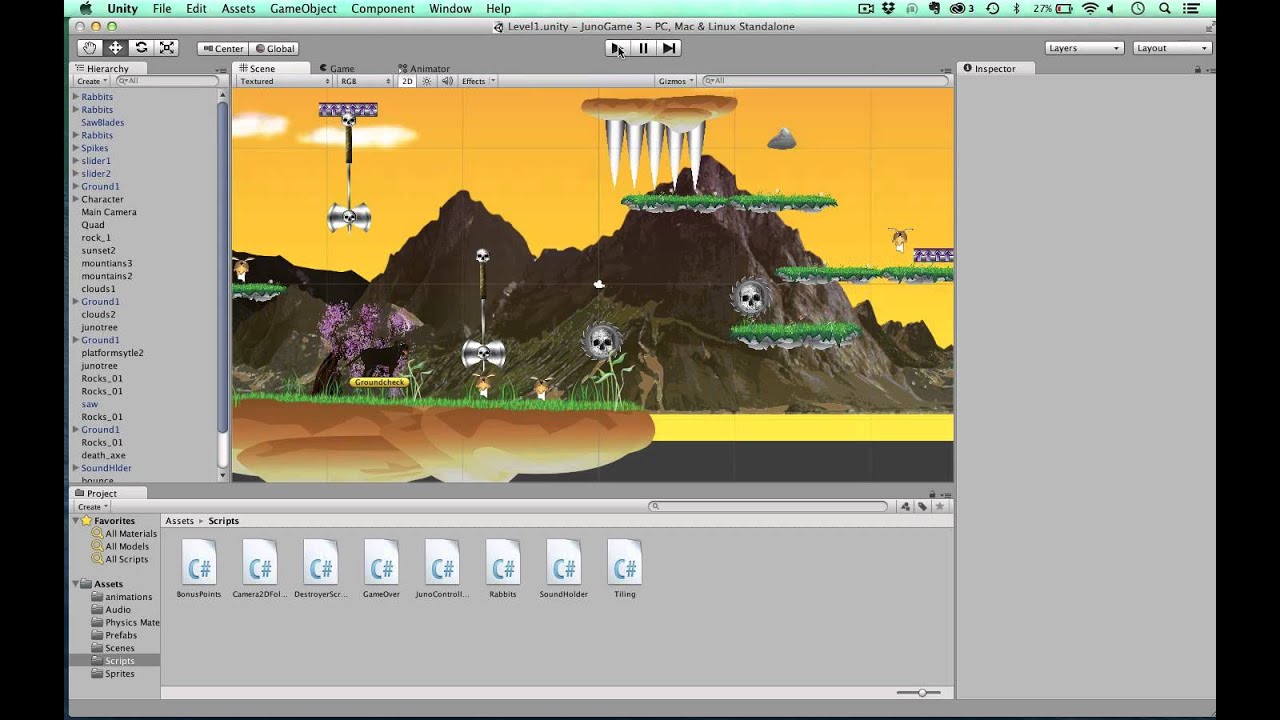The width and height of the screenshot is (1280, 720).
Task: Toggle 2D mode in Scene view
Action: pyautogui.click(x=407, y=81)
